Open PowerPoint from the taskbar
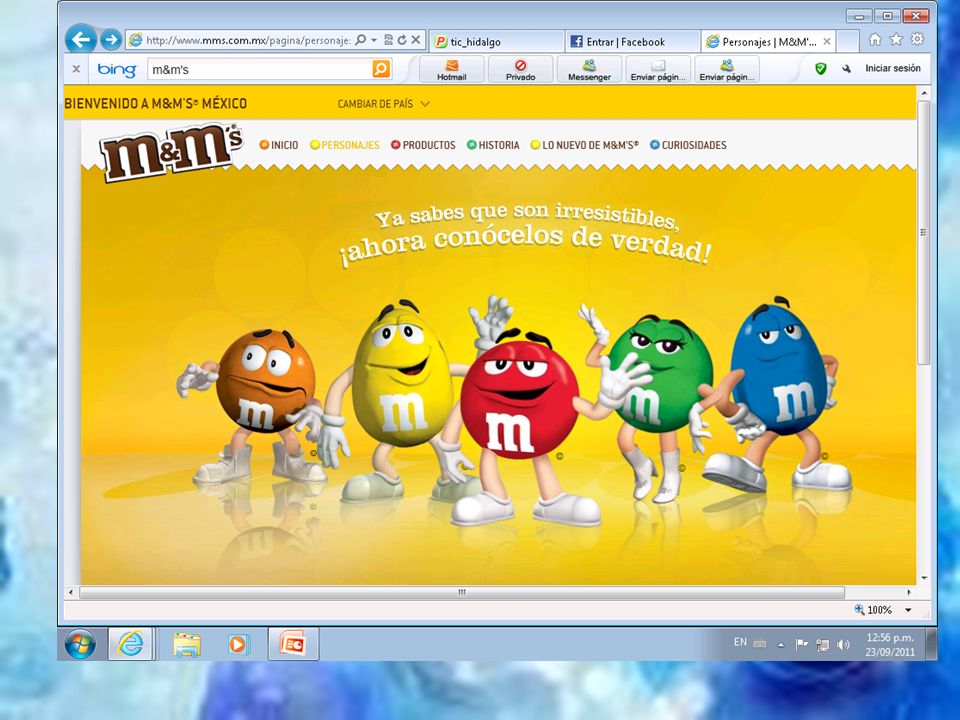Viewport: 960px width, 720px height. tap(293, 644)
